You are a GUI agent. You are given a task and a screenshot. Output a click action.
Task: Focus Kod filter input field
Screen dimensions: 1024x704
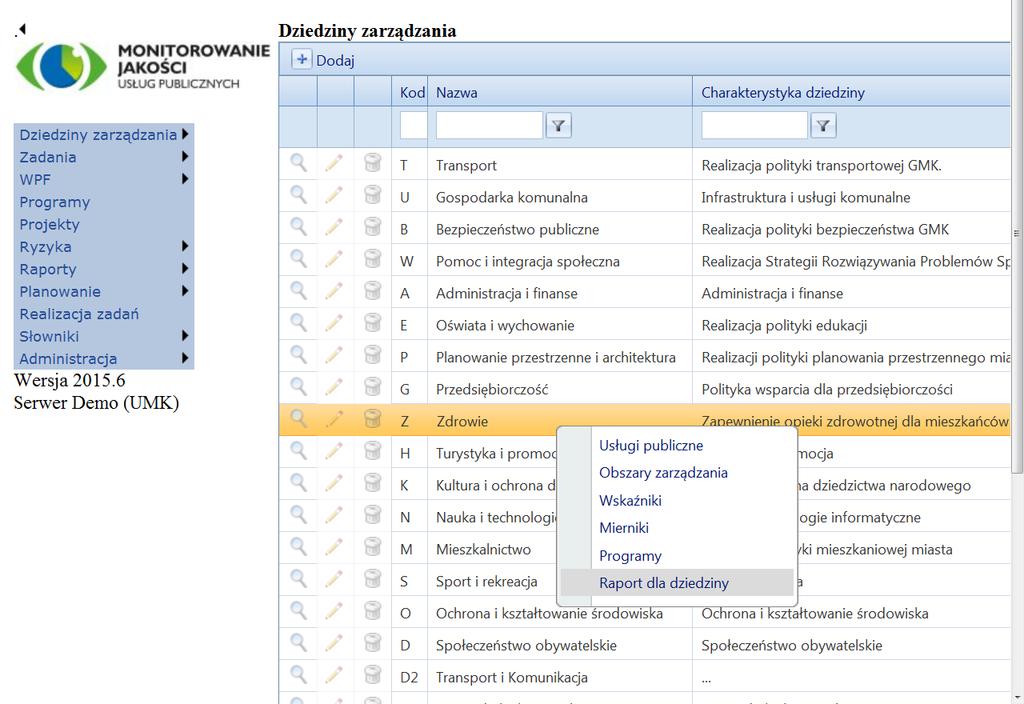pyautogui.click(x=413, y=125)
